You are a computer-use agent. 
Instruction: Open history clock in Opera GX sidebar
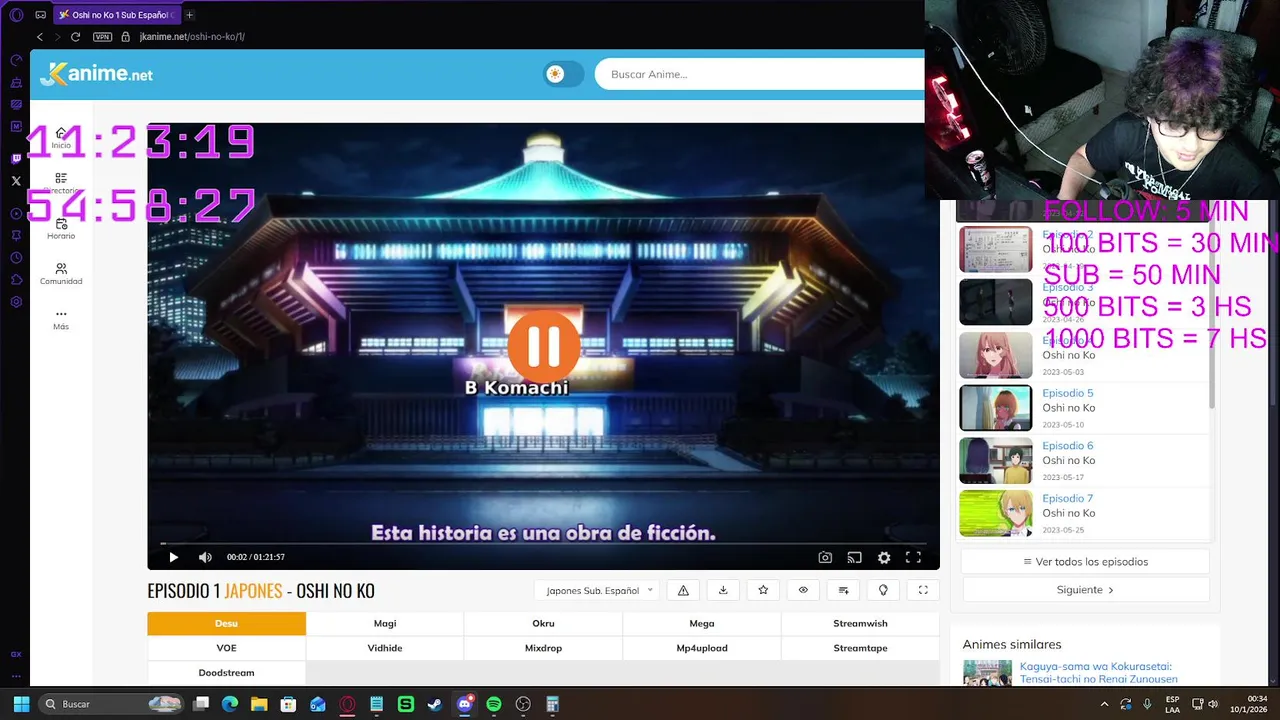tap(16, 257)
